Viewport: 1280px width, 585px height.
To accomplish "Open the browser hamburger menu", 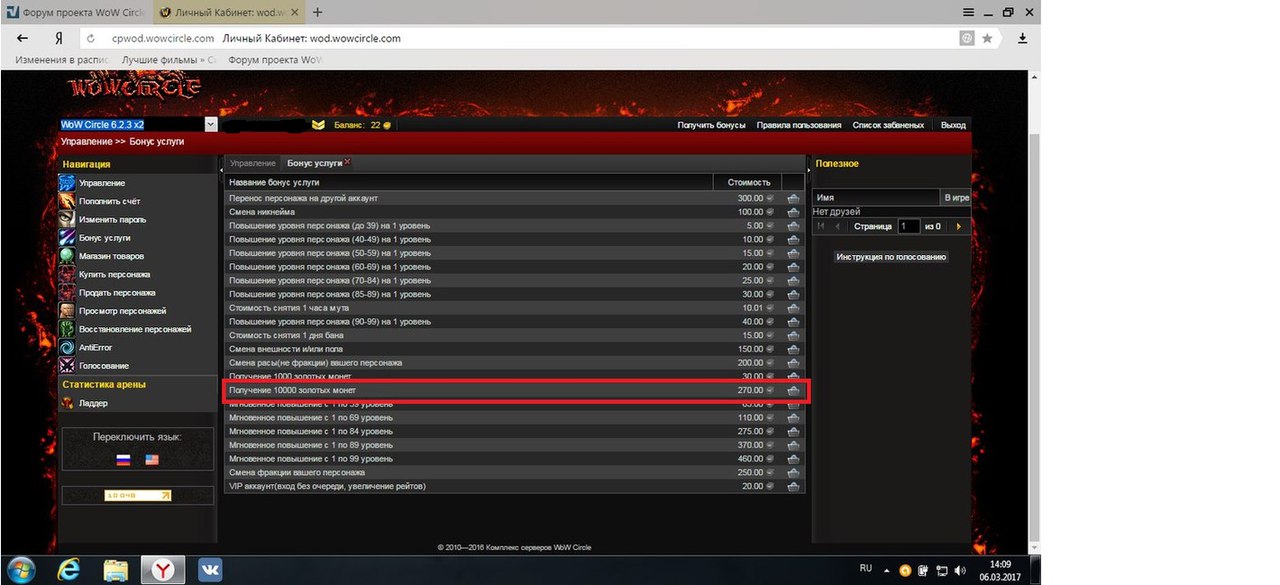I will [x=968, y=12].
